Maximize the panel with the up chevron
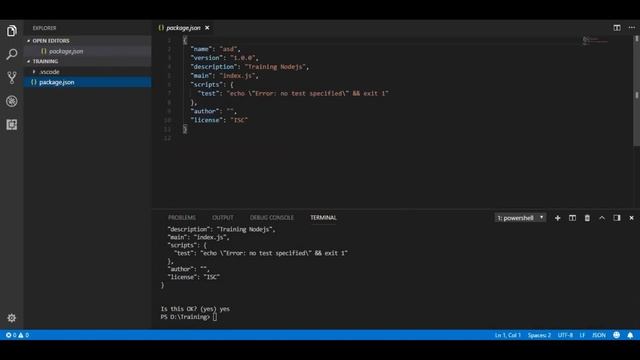The height and width of the screenshot is (360, 640). pos(602,218)
